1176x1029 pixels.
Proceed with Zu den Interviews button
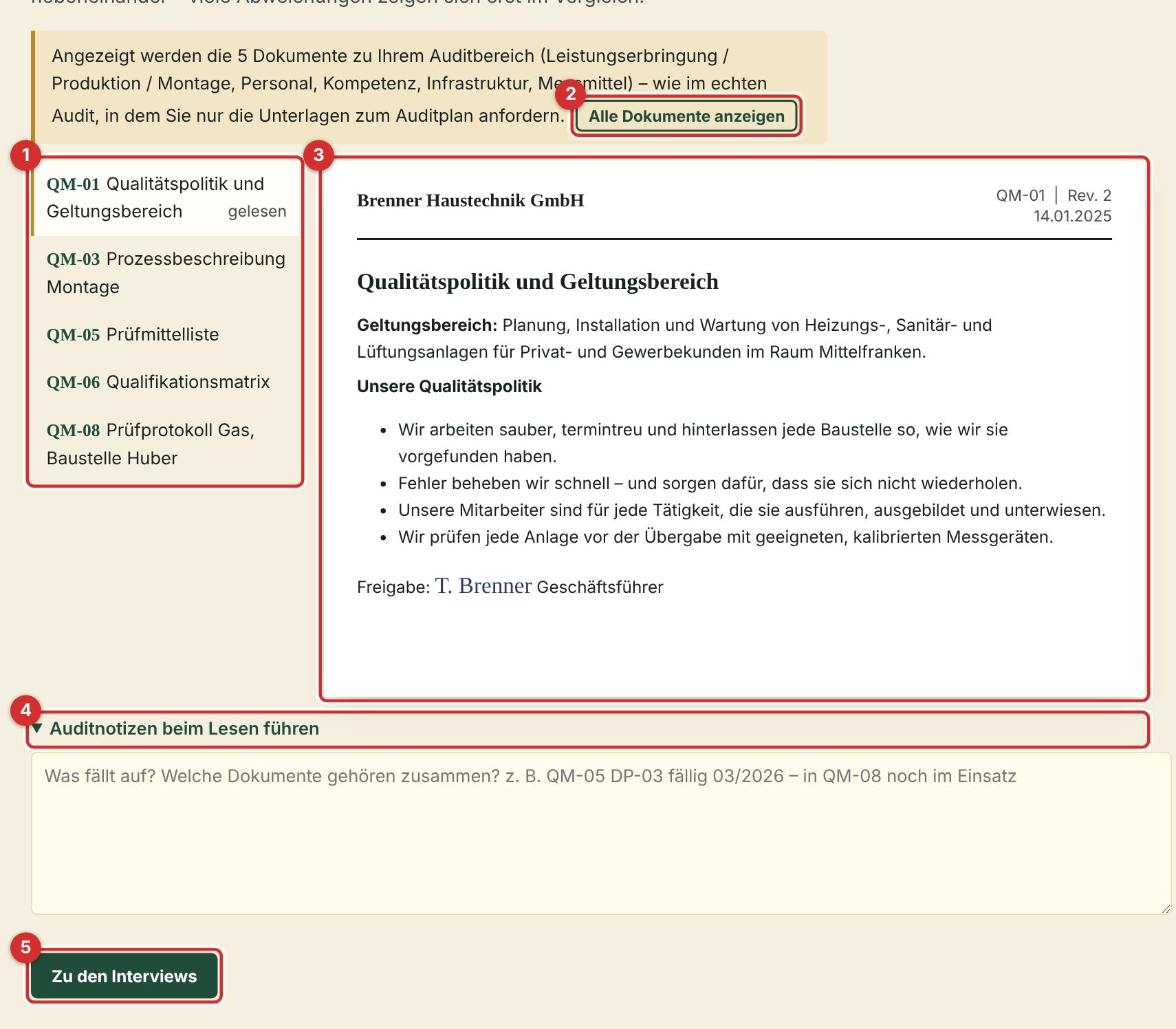click(124, 976)
